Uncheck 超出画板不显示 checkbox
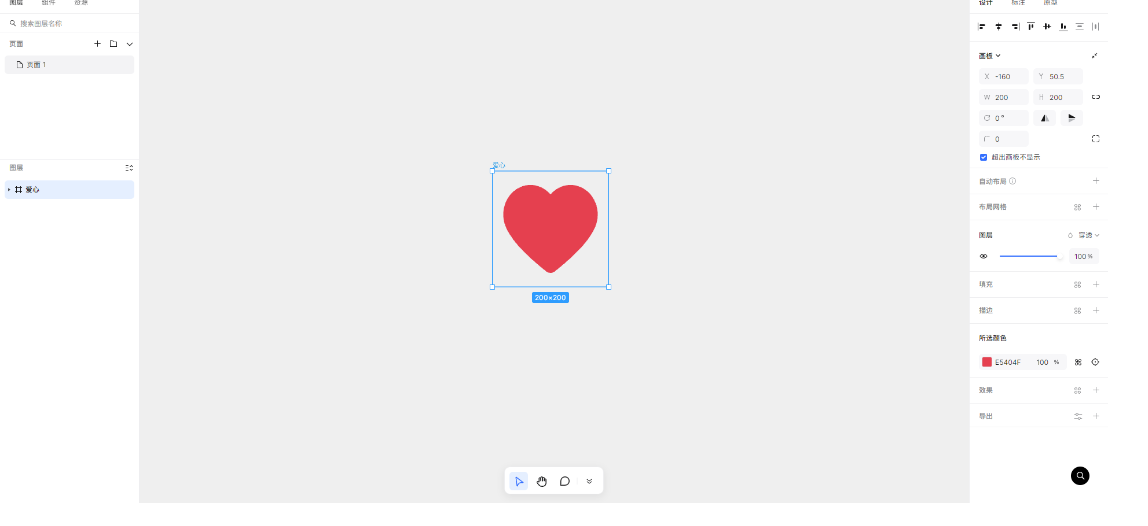The height and width of the screenshot is (526, 1148). click(983, 158)
